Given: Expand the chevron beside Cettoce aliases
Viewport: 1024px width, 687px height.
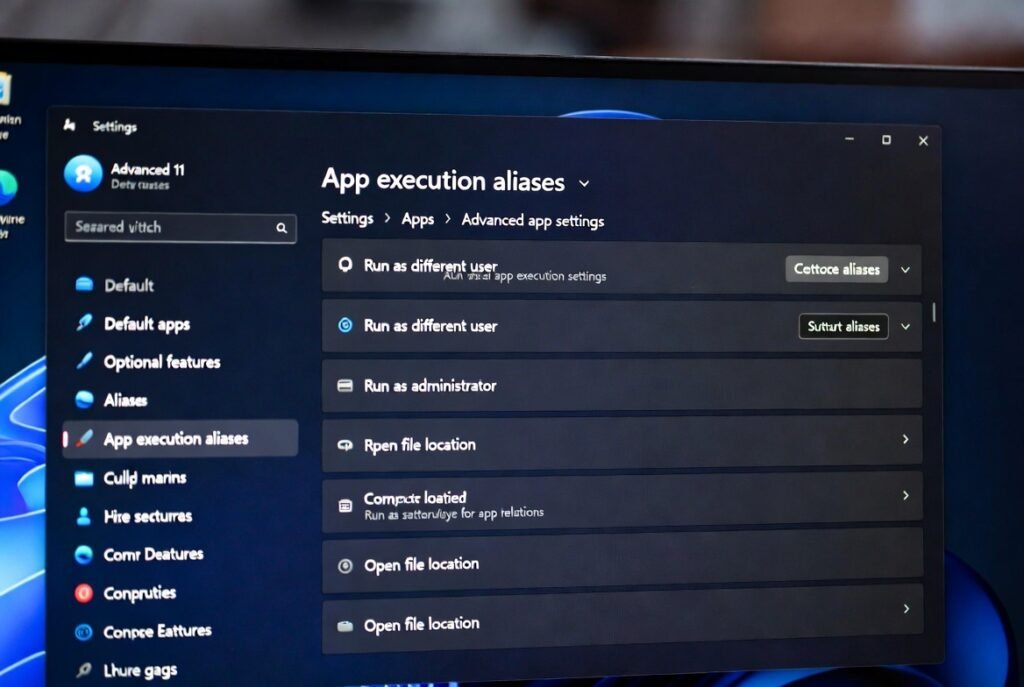Looking at the screenshot, I should 905,269.
